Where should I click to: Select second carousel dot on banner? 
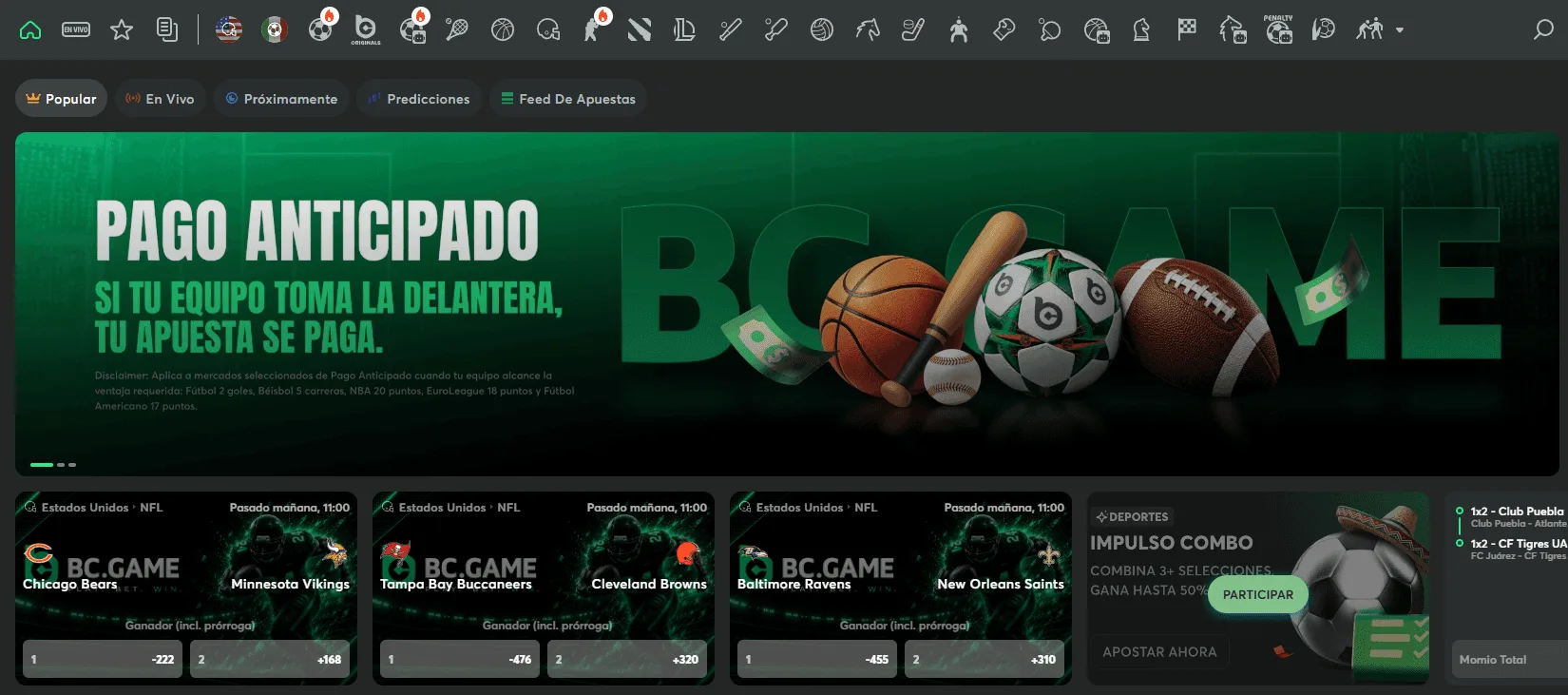click(x=61, y=465)
